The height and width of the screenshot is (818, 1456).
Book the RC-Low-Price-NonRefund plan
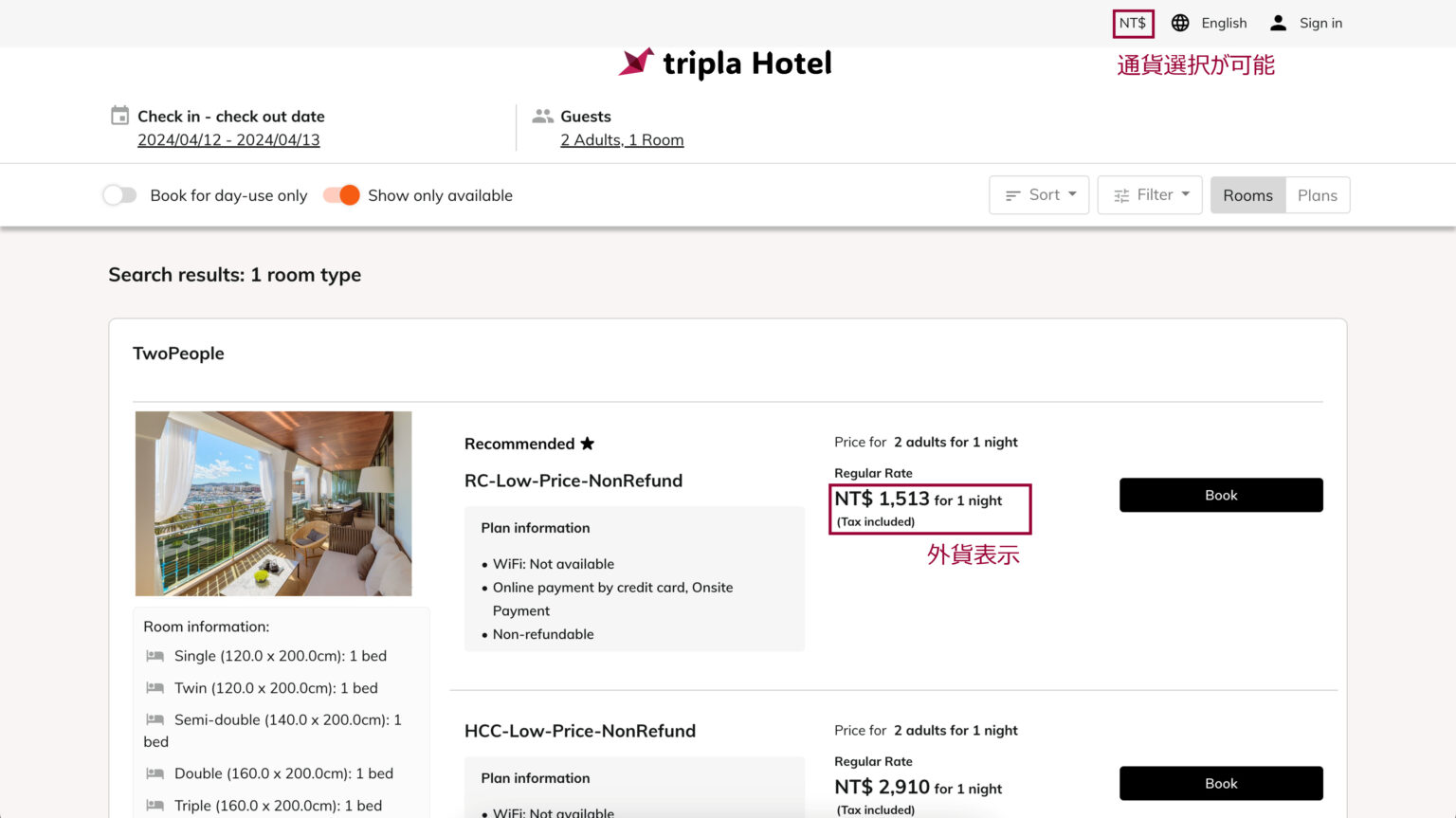(x=1221, y=494)
